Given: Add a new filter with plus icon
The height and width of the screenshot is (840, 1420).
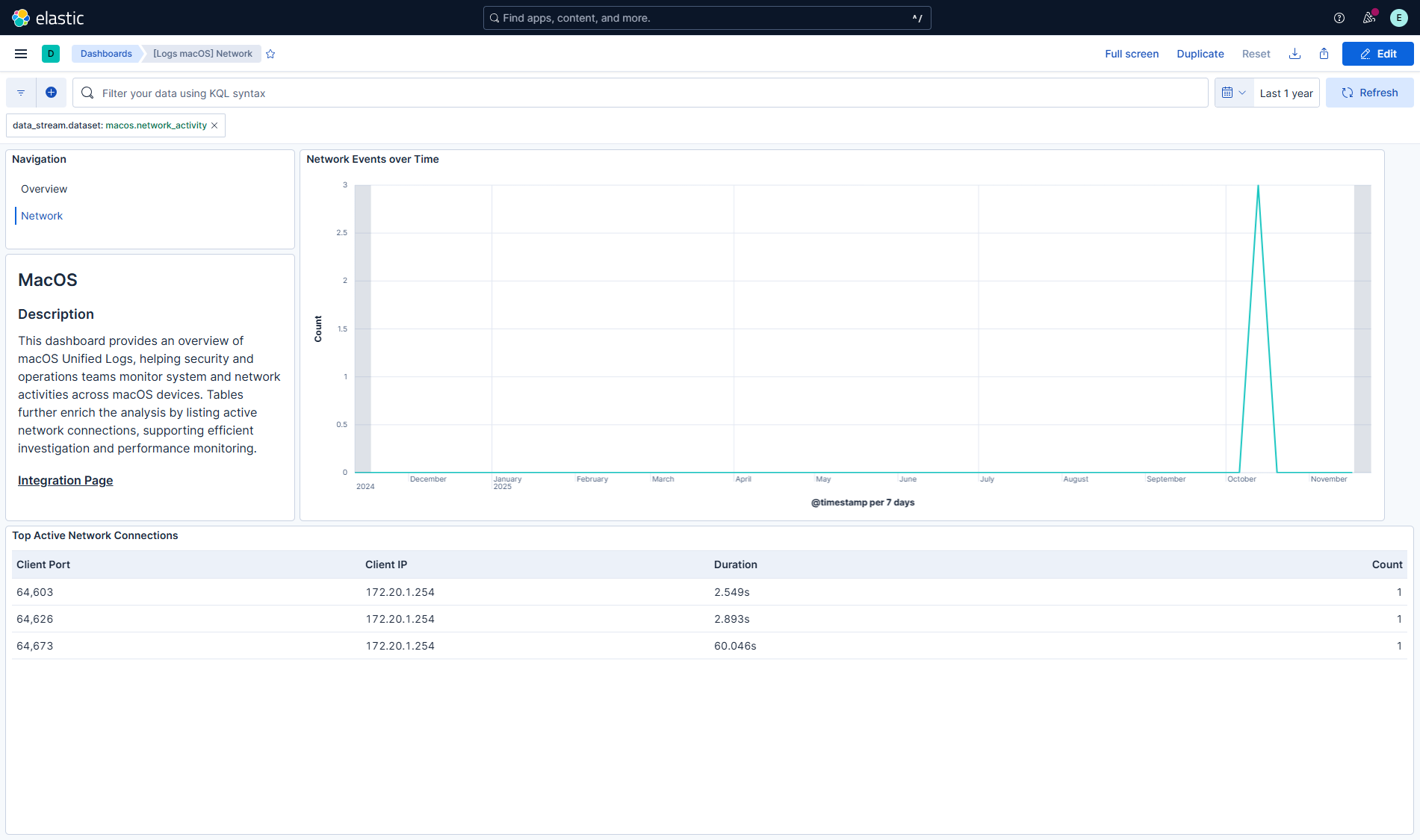Looking at the screenshot, I should [51, 92].
